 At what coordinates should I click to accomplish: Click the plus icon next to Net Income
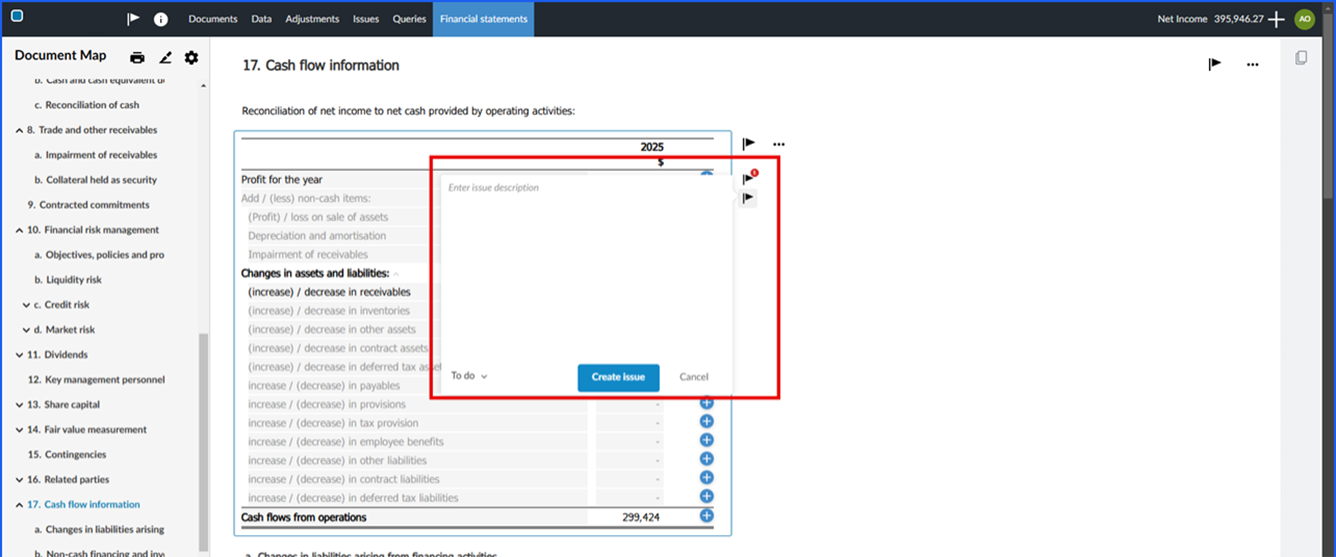point(1275,19)
